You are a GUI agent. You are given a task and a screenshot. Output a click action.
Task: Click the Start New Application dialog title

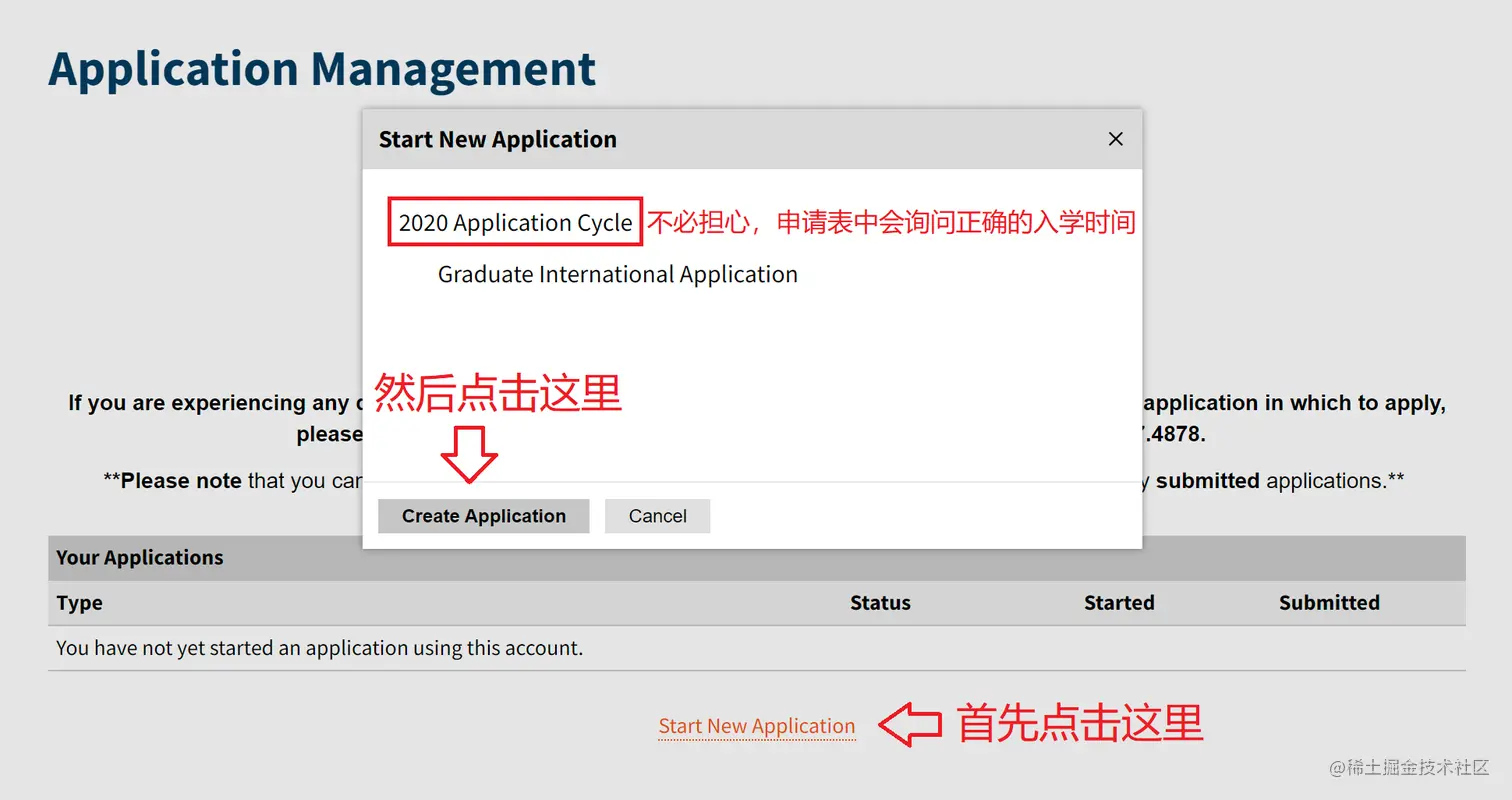498,139
